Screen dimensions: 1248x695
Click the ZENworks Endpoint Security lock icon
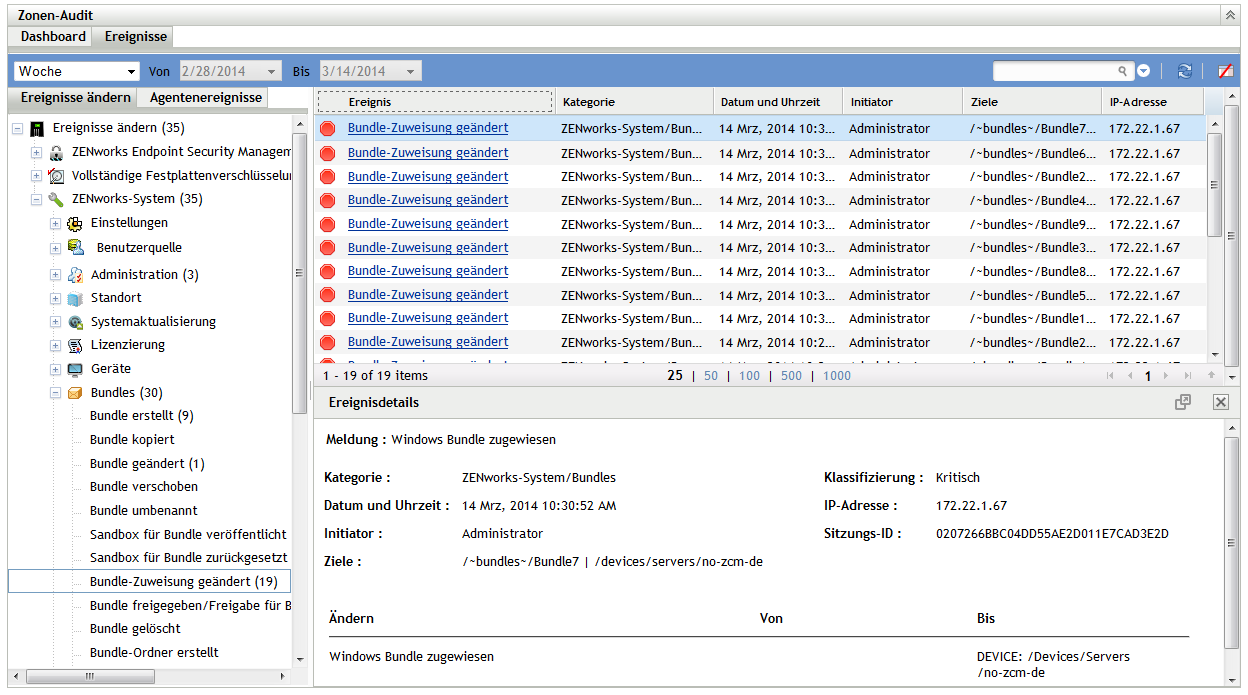click(56, 152)
